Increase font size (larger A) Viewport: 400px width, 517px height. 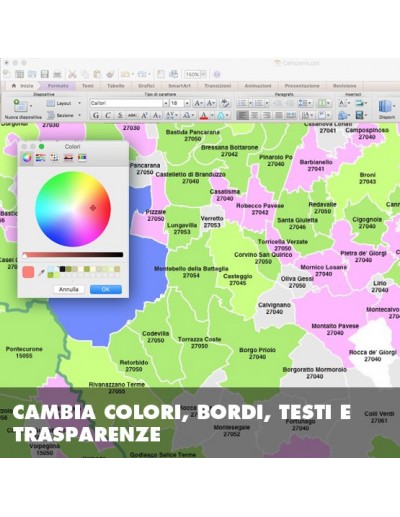pos(198,103)
